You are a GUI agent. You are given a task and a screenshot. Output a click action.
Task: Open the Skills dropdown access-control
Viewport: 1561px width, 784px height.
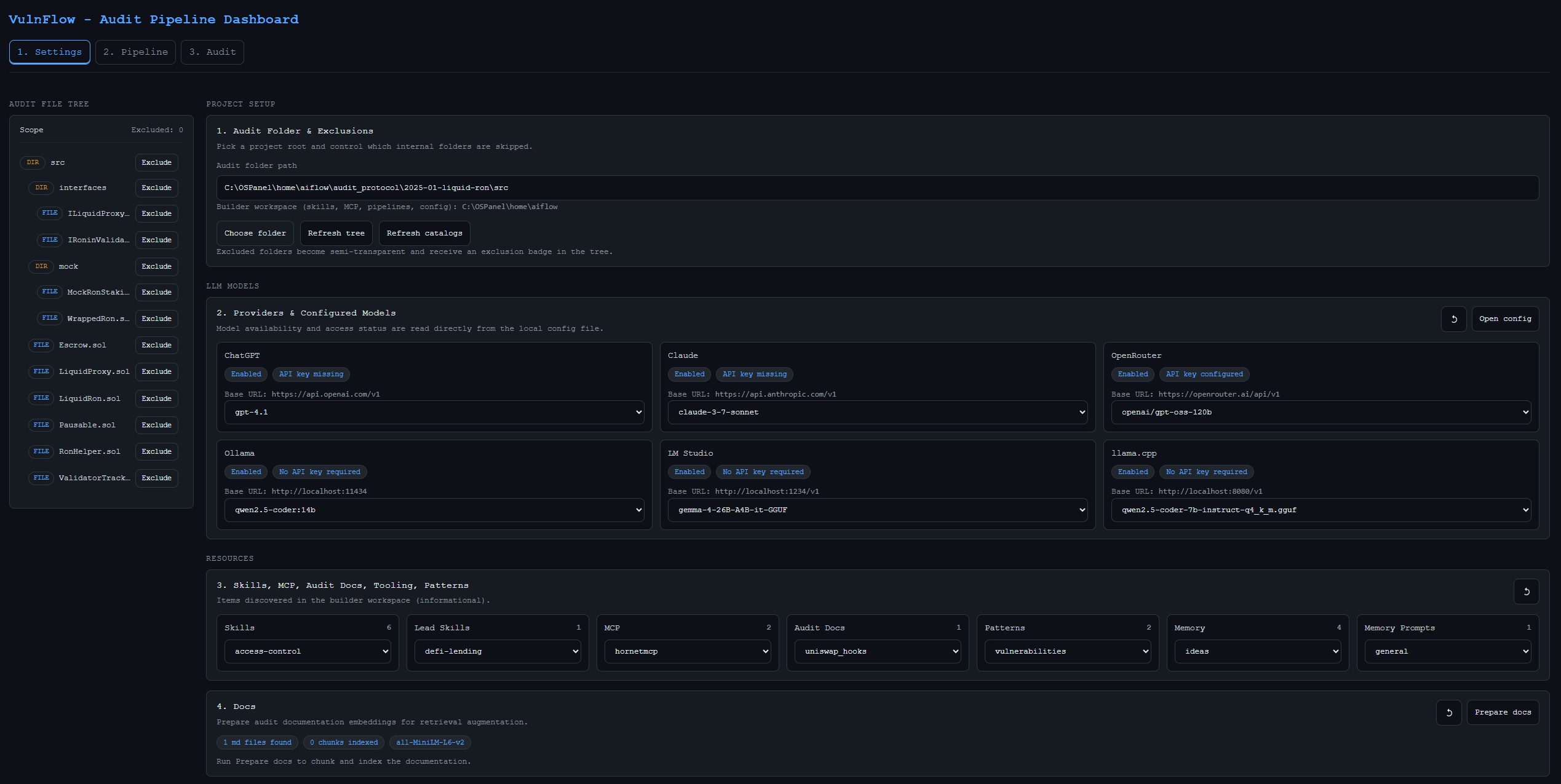tap(308, 652)
